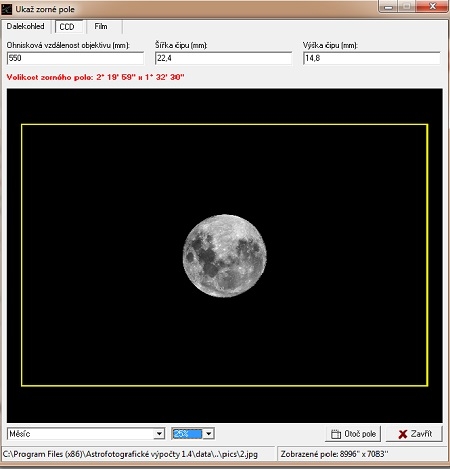
Task: Select the highlighted 25% zoom field
Action: pos(187,434)
